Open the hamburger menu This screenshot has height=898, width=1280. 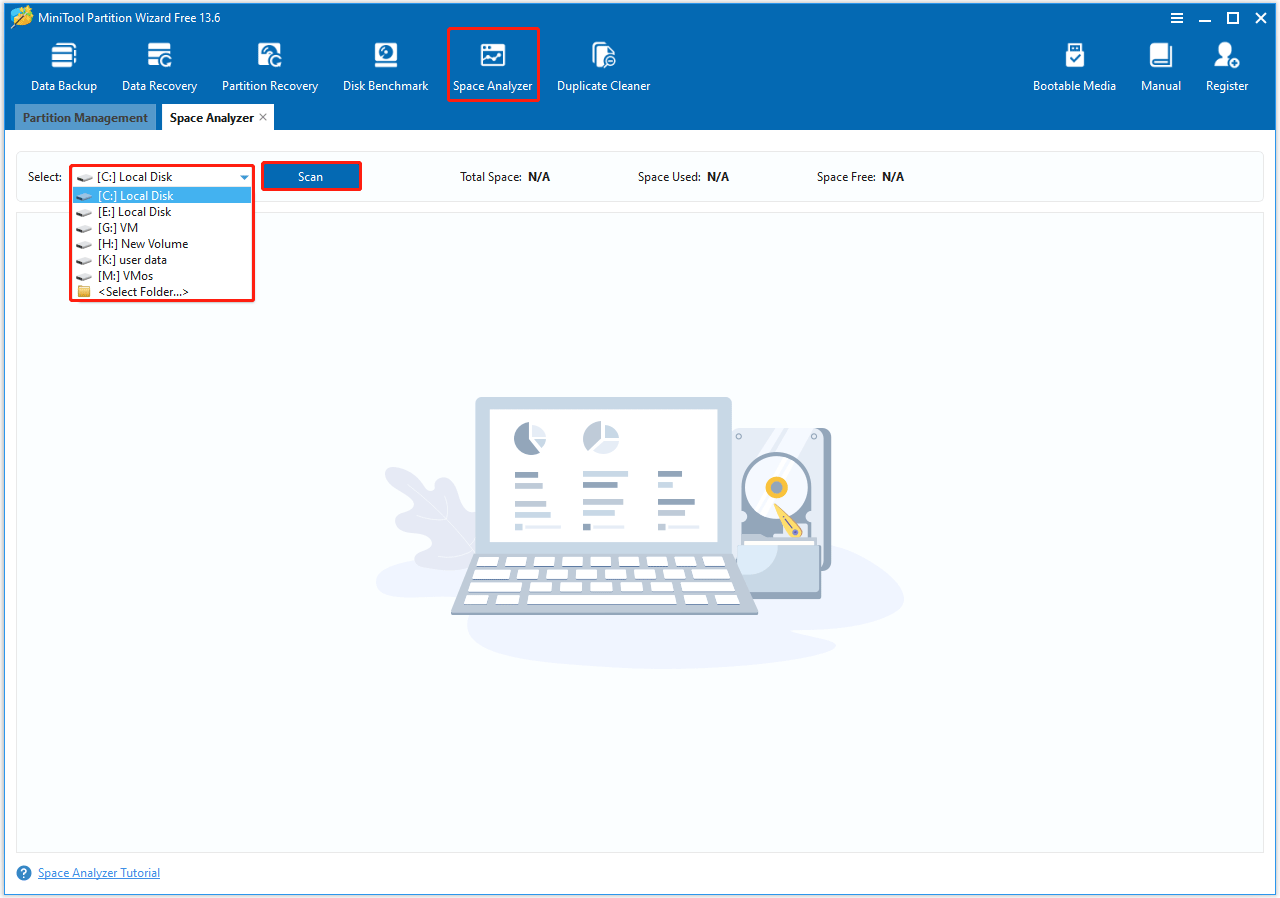click(1177, 17)
